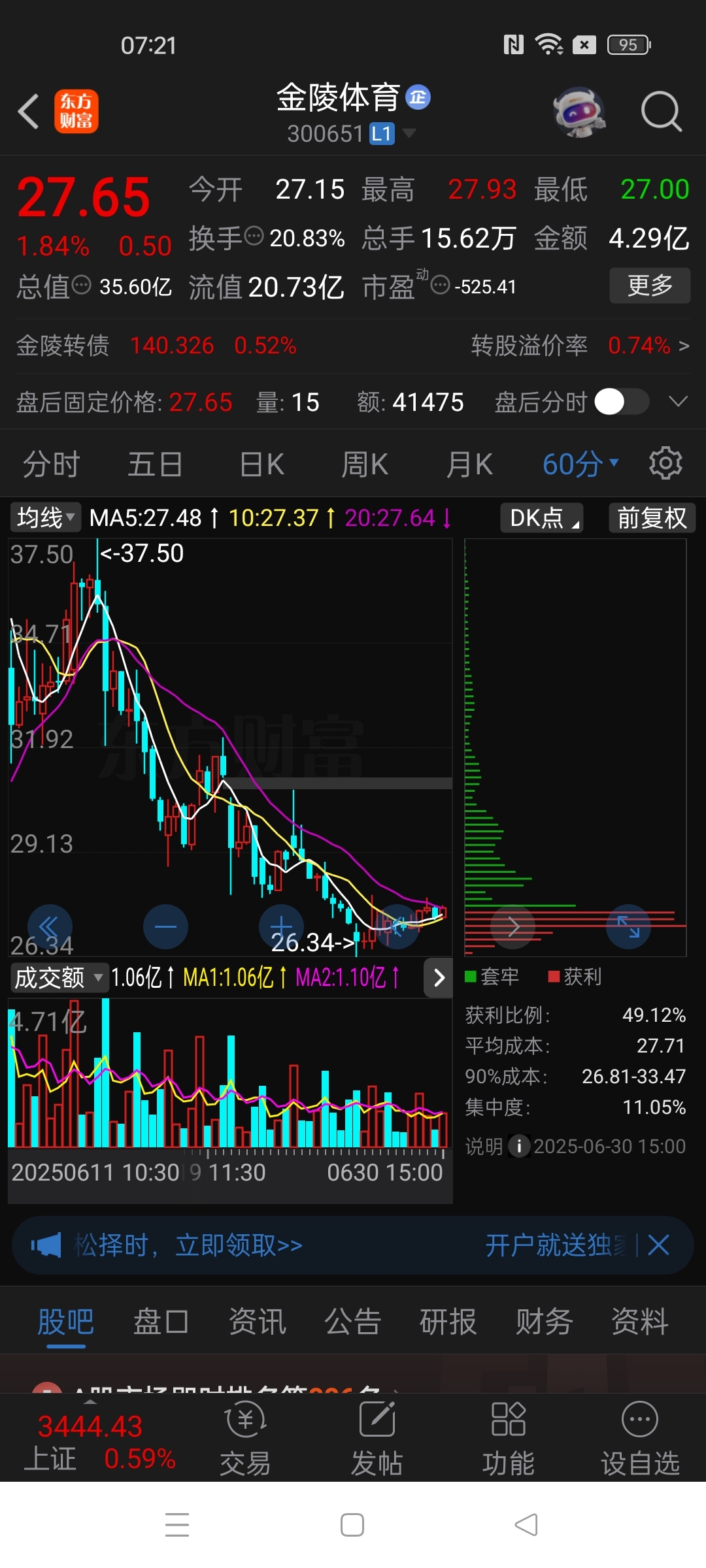
Task: Switch to 分时 chart tab
Action: click(x=52, y=465)
